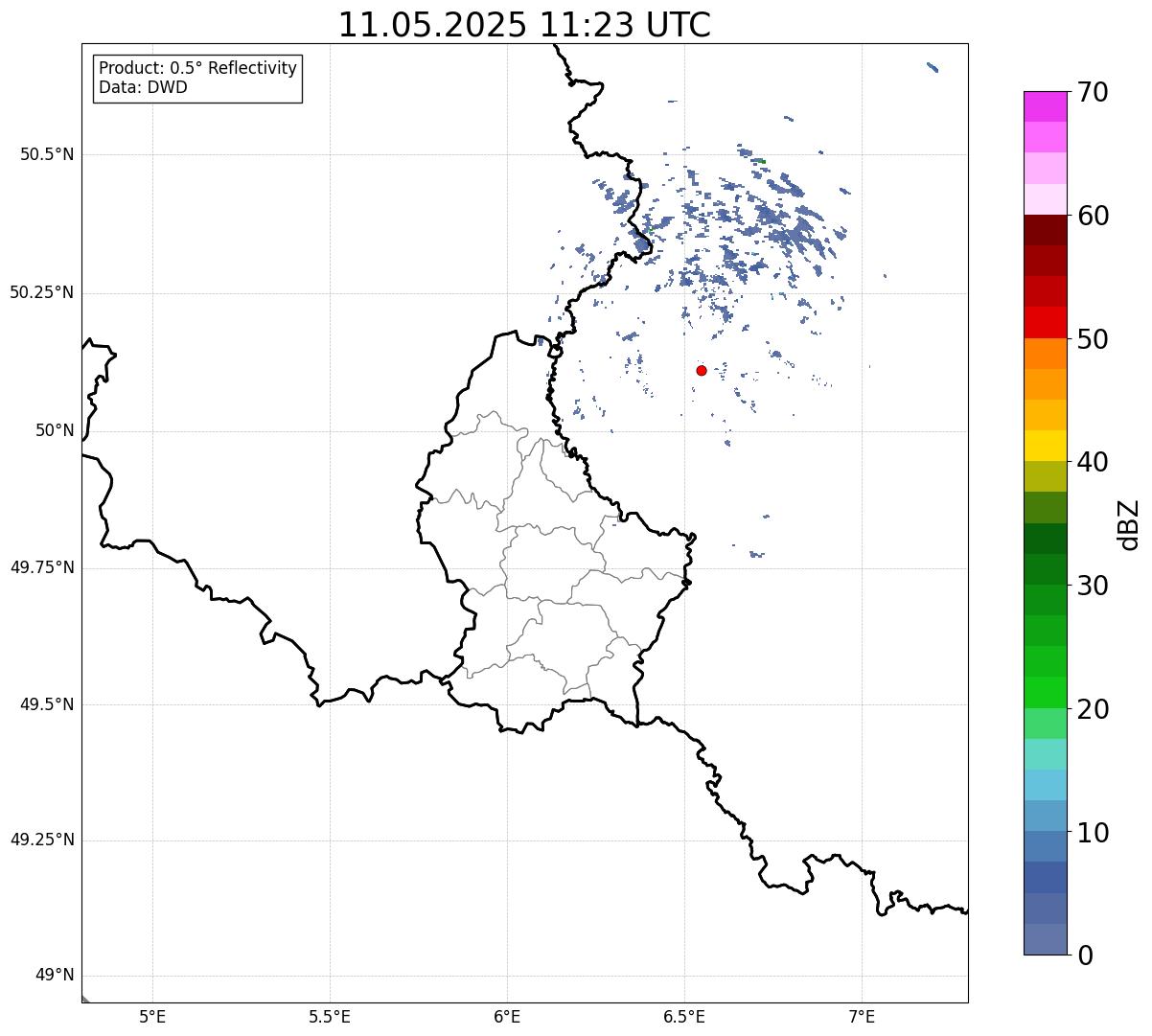Click the light blue colorbar segment near 13
Image resolution: width=1152 pixels, height=1036 pixels.
1045,785
